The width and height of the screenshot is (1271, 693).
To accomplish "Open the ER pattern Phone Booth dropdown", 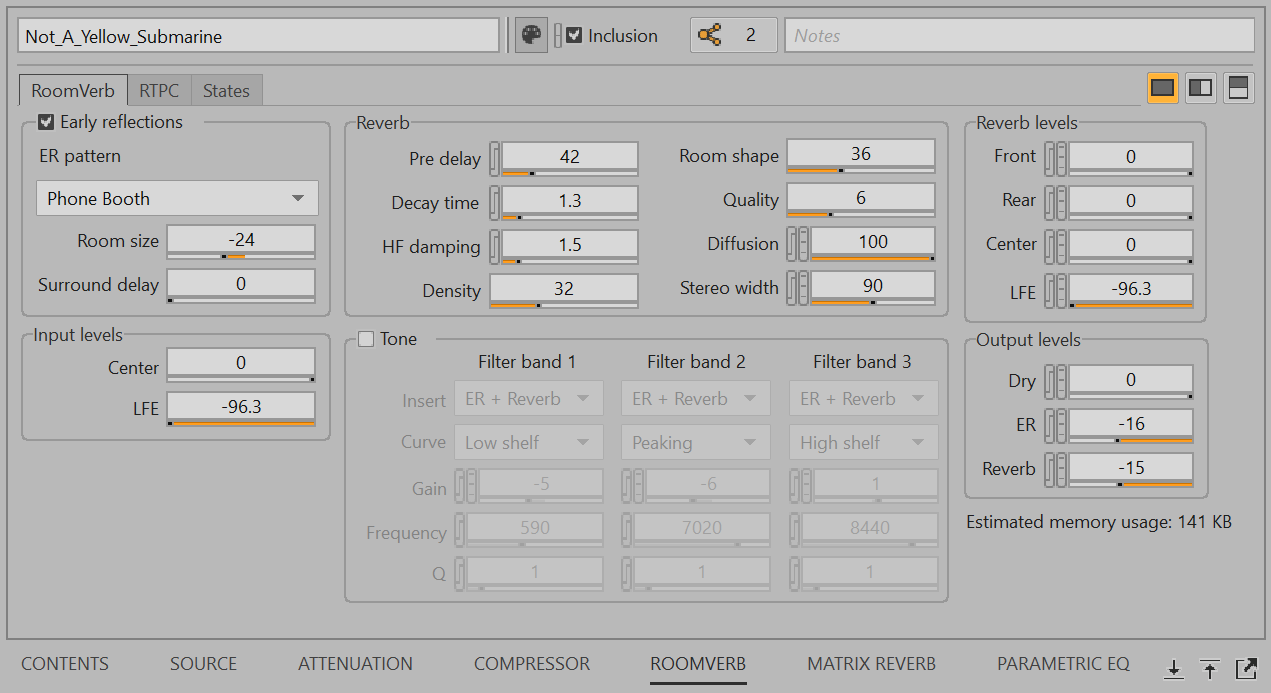I will point(177,199).
